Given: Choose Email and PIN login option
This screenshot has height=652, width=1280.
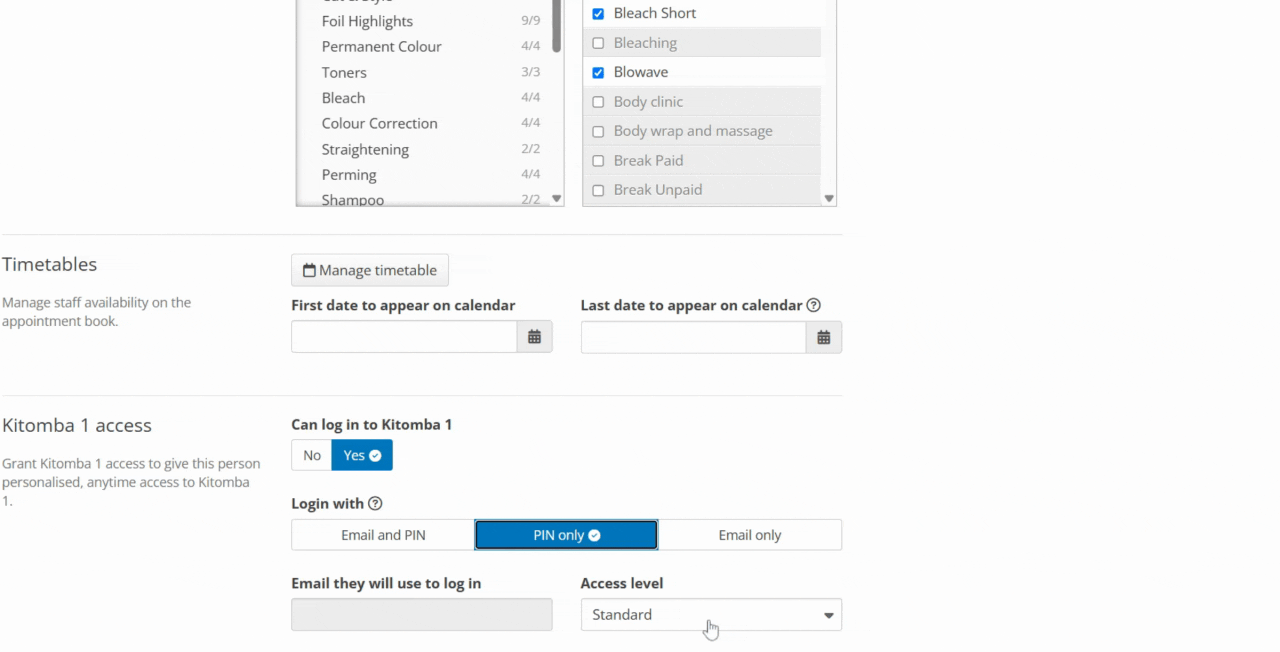Looking at the screenshot, I should 383,535.
